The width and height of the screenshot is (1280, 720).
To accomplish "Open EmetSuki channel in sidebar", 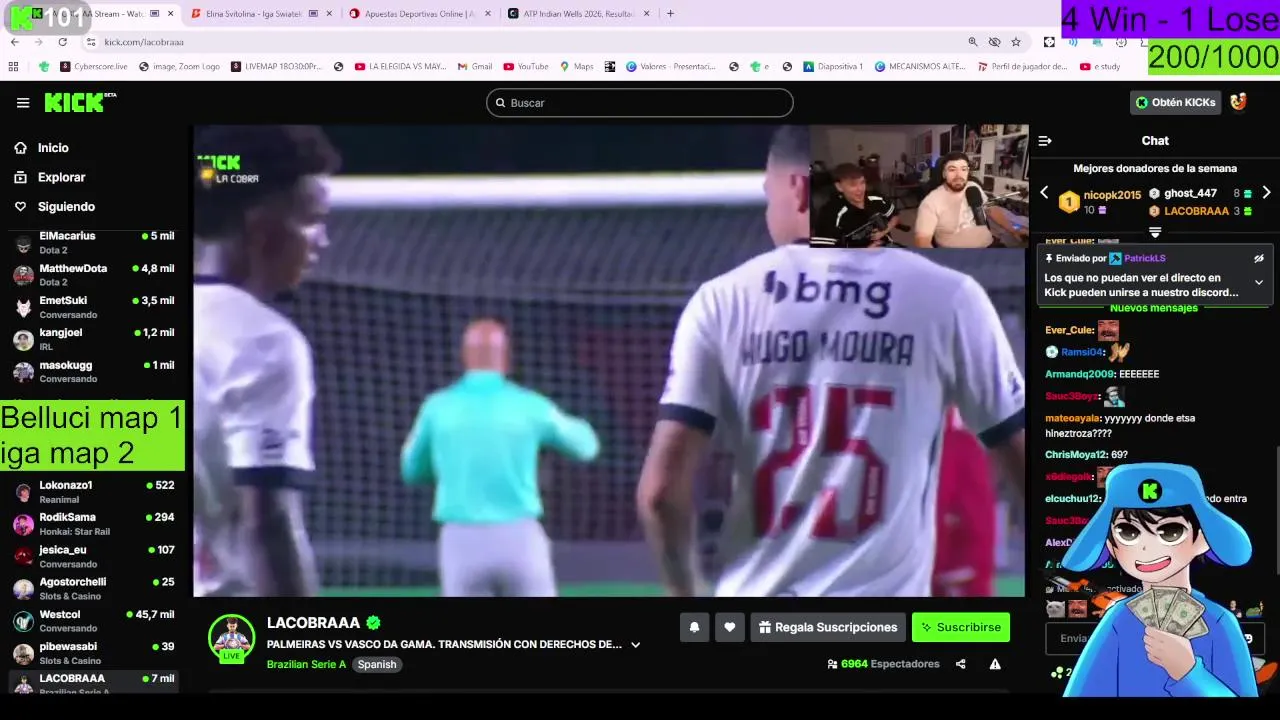I will coord(94,307).
